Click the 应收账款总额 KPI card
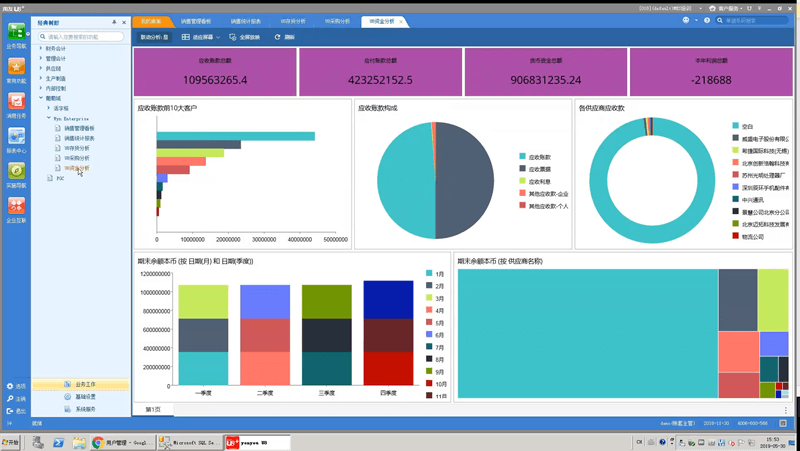The height and width of the screenshot is (451, 800). coord(215,72)
